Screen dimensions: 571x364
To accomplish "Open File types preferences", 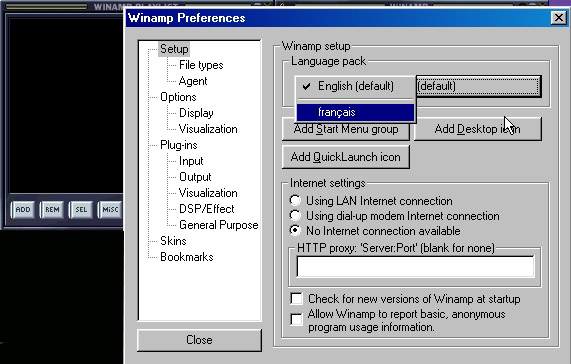I will click(x=201, y=65).
